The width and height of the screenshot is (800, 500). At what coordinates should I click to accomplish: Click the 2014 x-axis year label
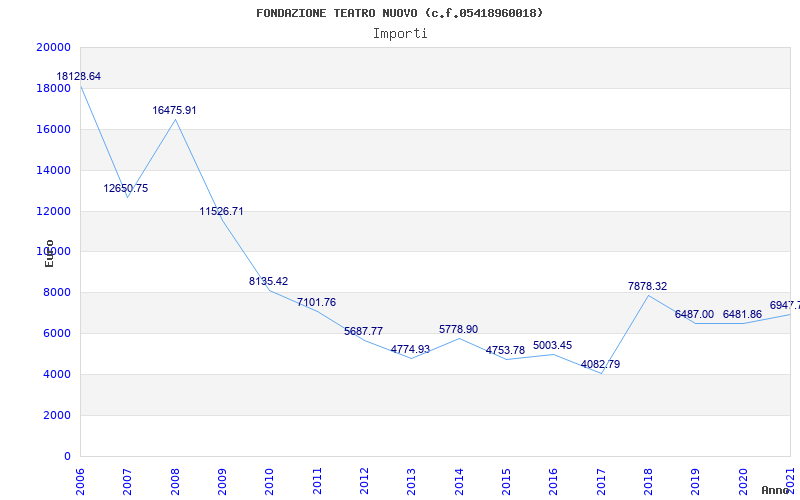tap(459, 481)
